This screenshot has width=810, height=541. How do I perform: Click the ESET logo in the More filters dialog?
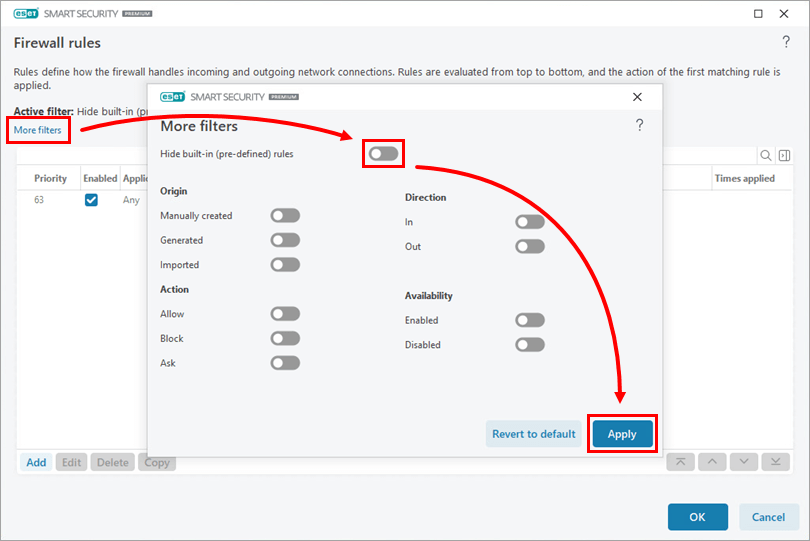tap(173, 97)
